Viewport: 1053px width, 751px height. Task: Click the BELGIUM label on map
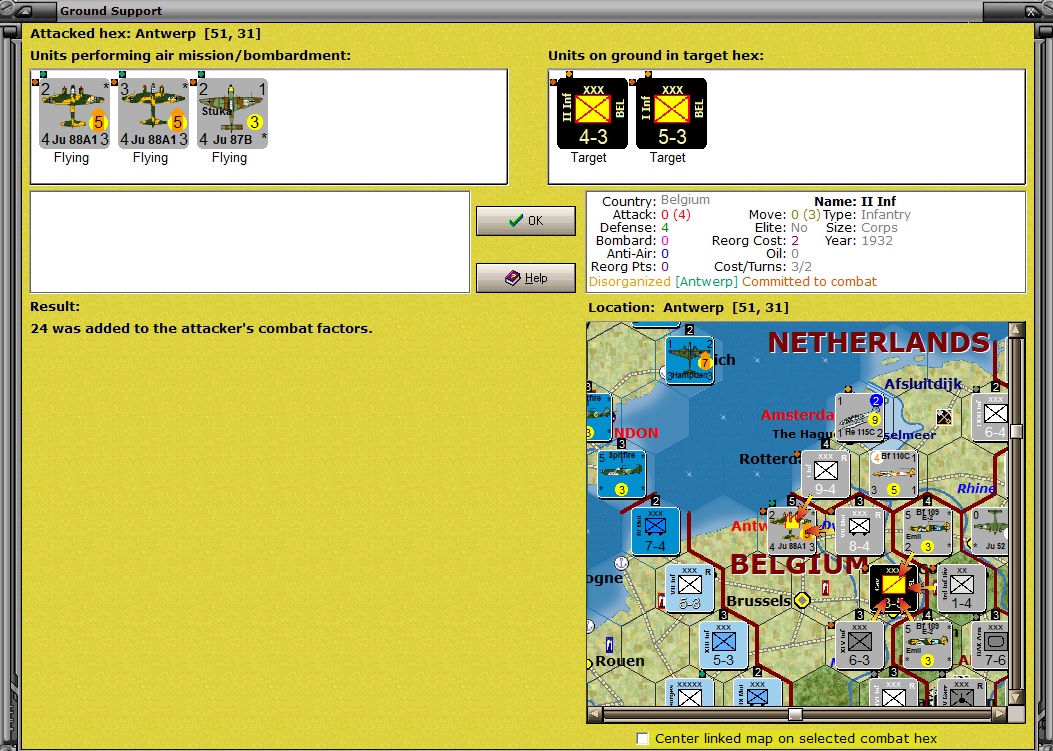tap(798, 565)
